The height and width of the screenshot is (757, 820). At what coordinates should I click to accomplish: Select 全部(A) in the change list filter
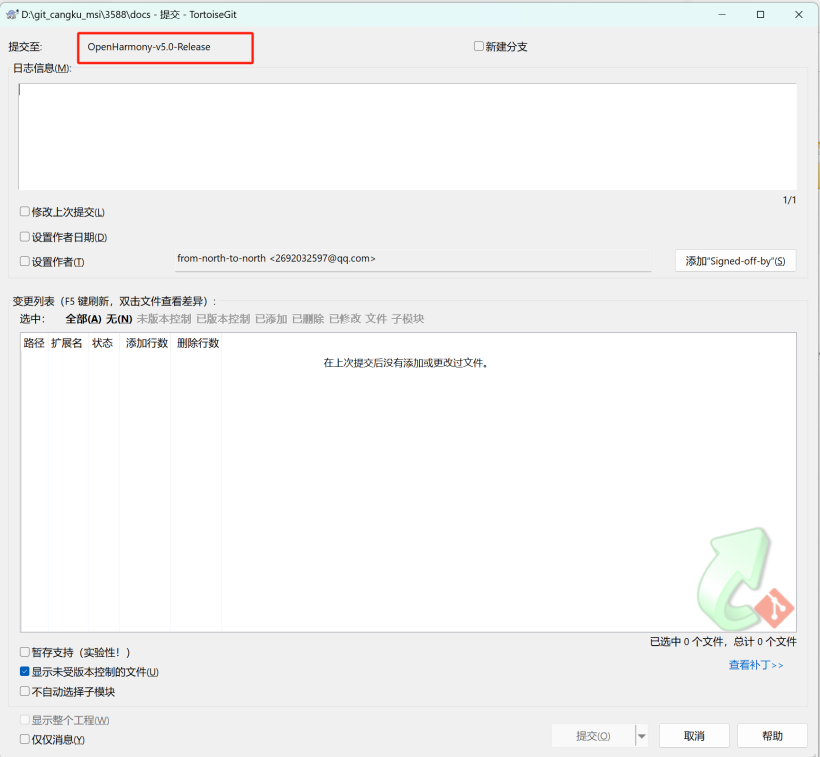(83, 319)
